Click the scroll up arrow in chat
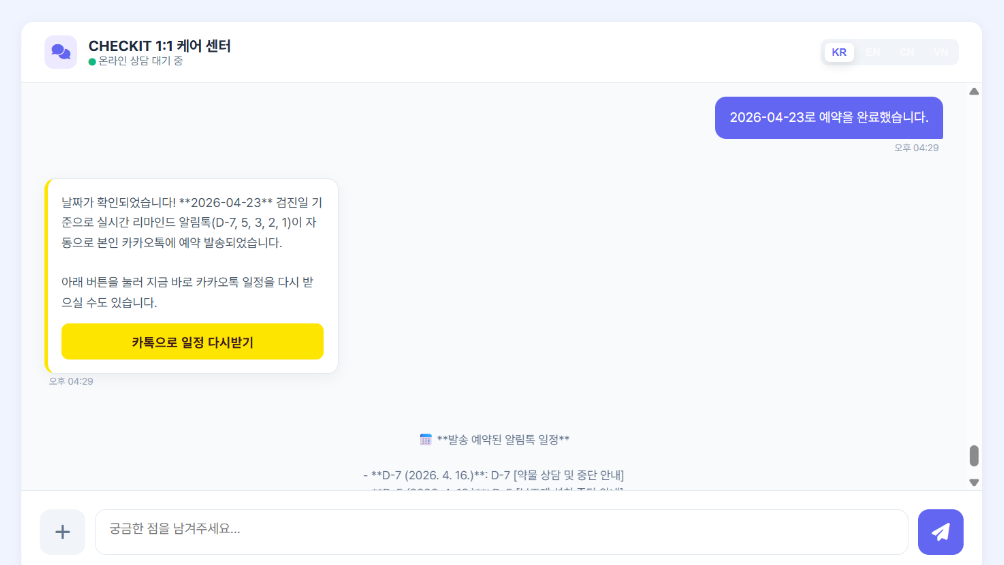The width and height of the screenshot is (1004, 565). click(974, 92)
